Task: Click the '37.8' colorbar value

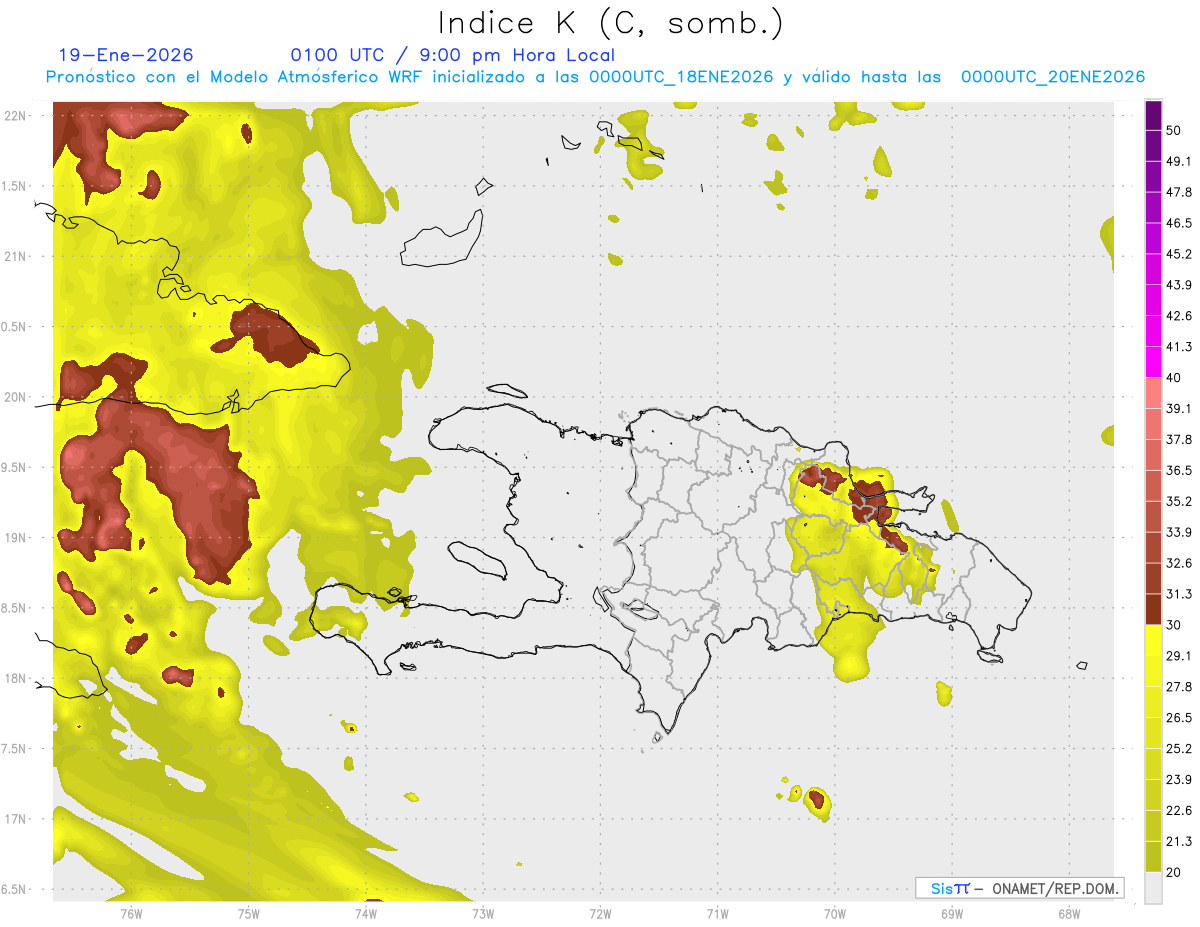Action: 1179,439
